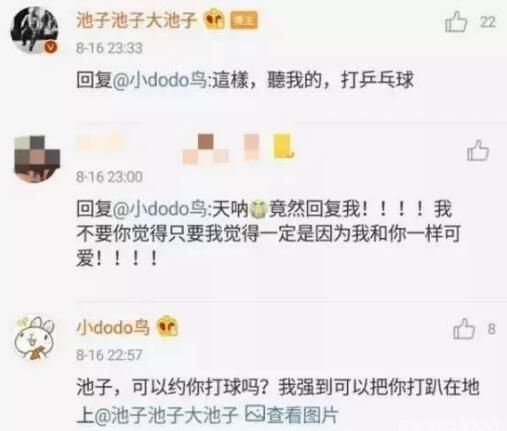The width and height of the screenshot is (507, 431).
Task: Open 池子池子大池子 profile avatar
Action: click(34, 30)
